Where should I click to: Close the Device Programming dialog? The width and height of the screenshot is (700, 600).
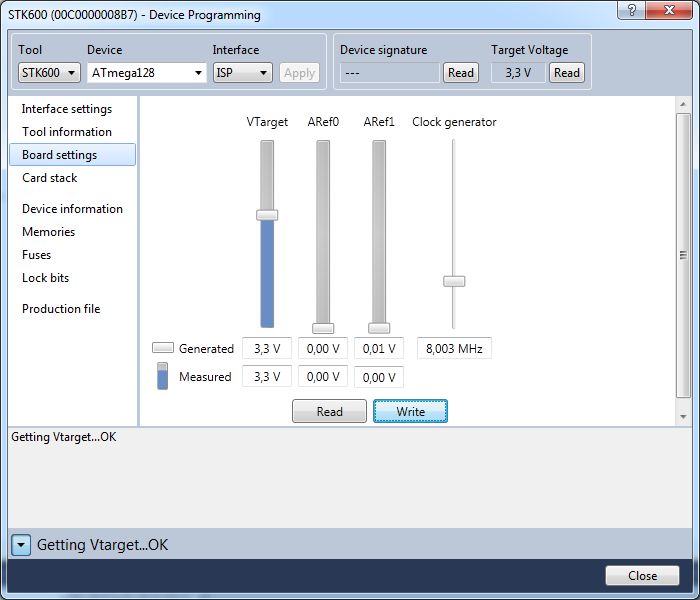(642, 575)
